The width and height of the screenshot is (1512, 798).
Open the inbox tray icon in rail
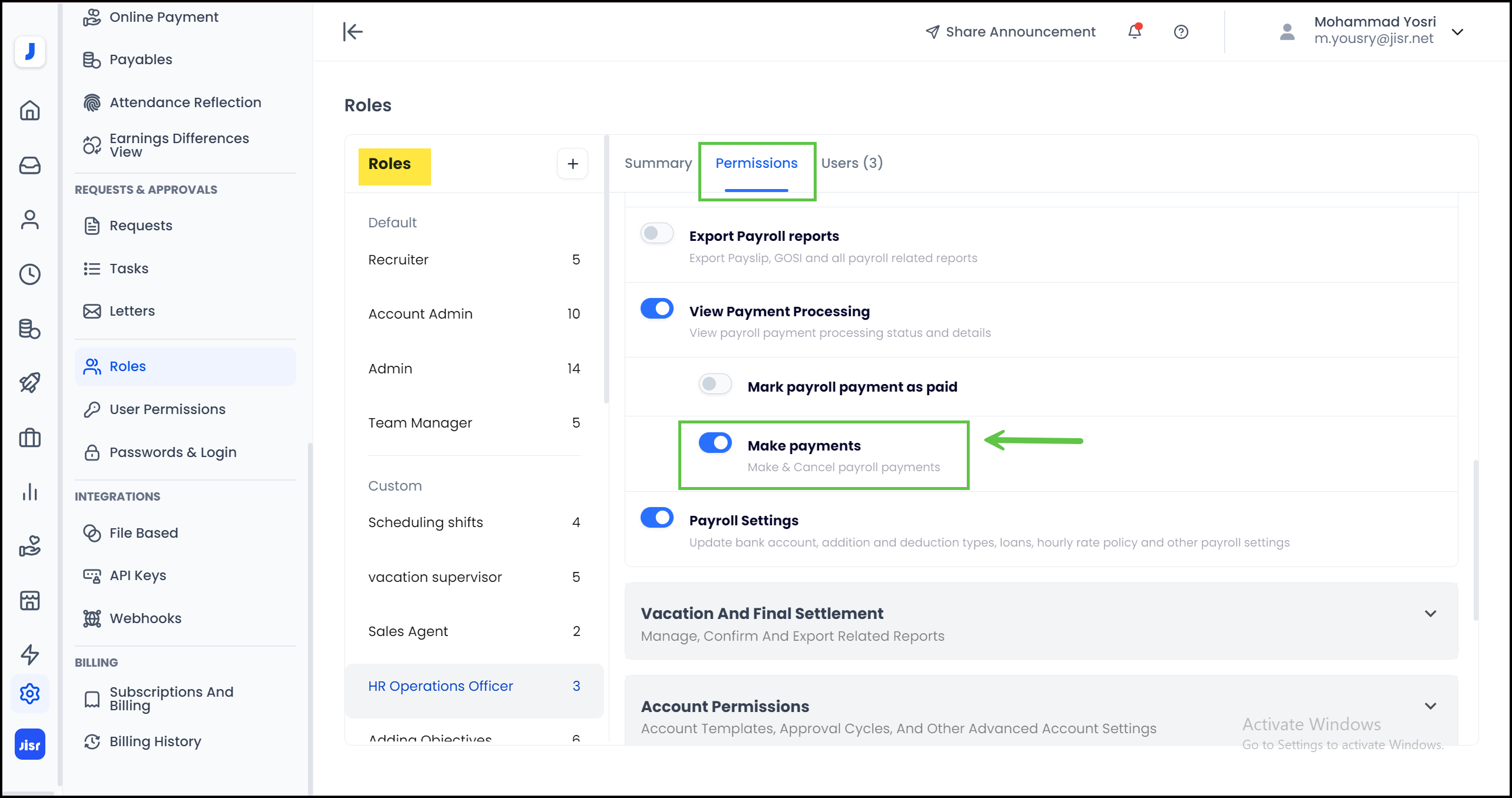click(29, 165)
